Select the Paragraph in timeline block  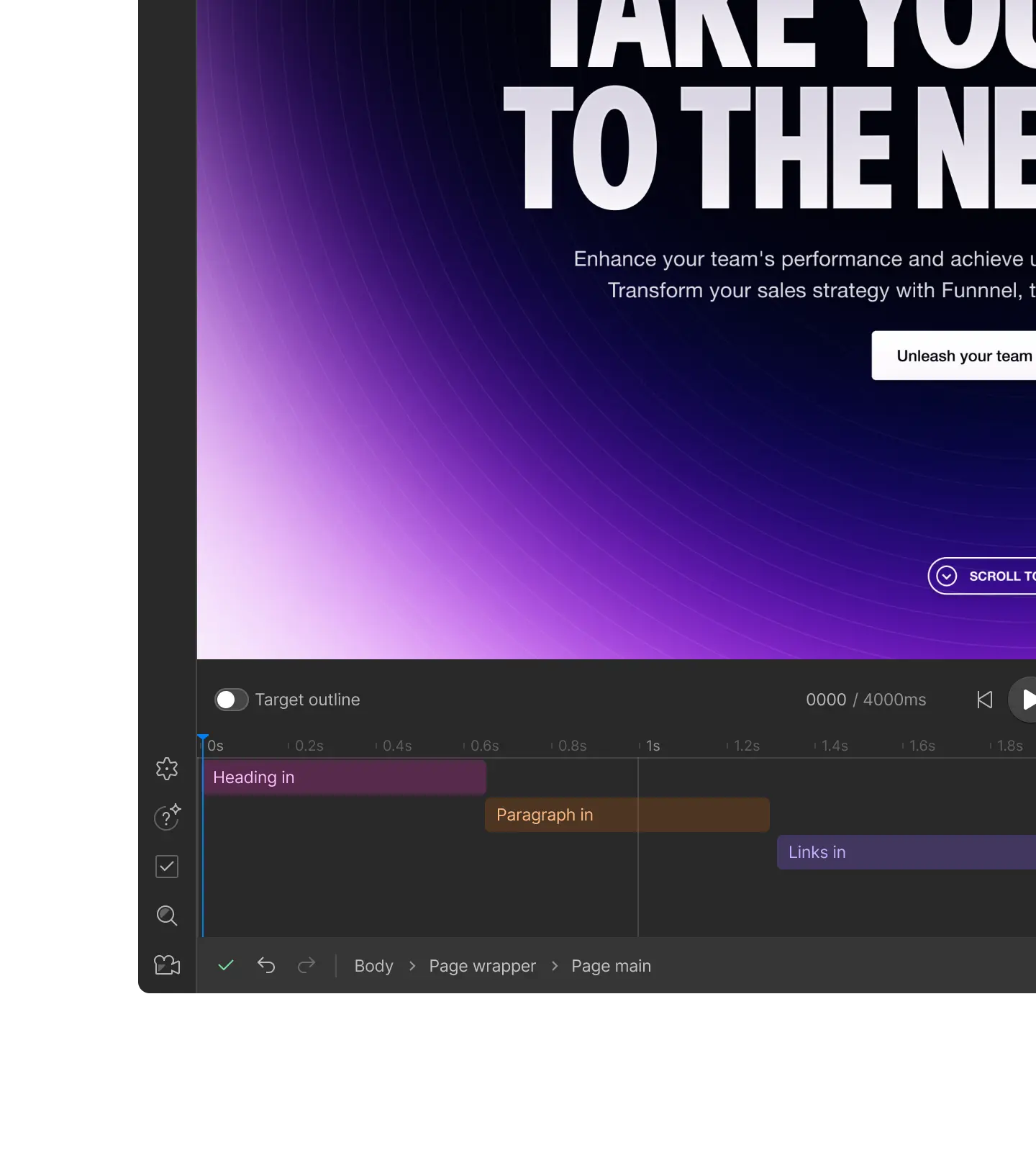[x=627, y=815]
